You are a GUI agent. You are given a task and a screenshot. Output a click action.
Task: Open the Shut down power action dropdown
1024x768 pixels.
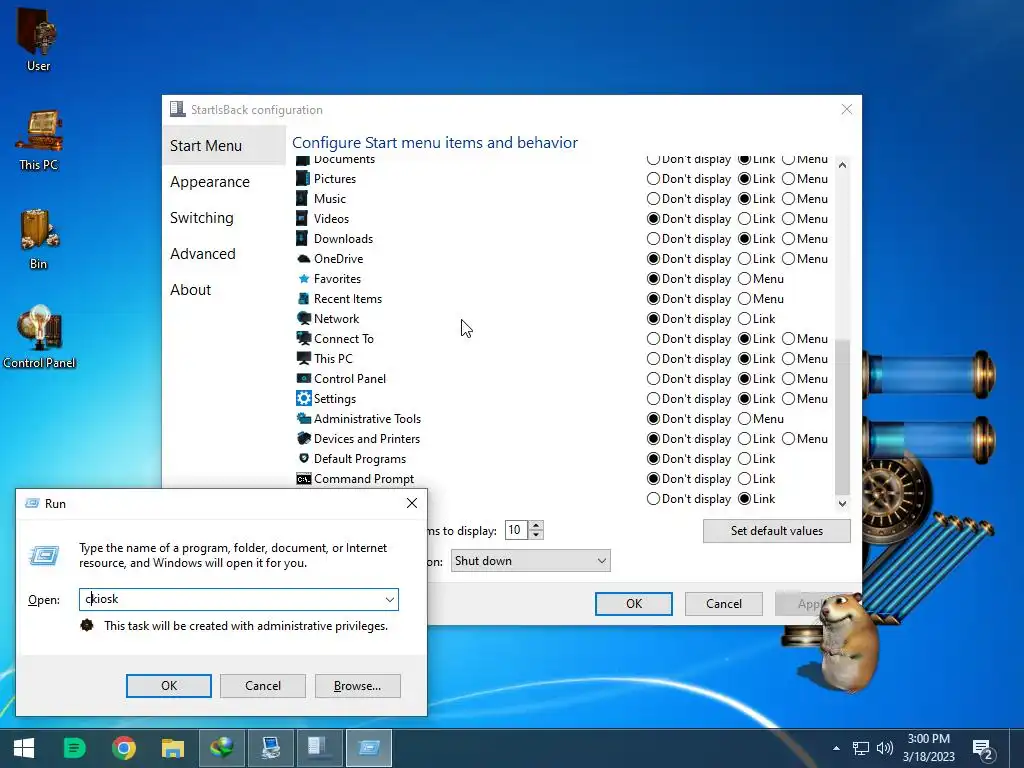coord(530,560)
